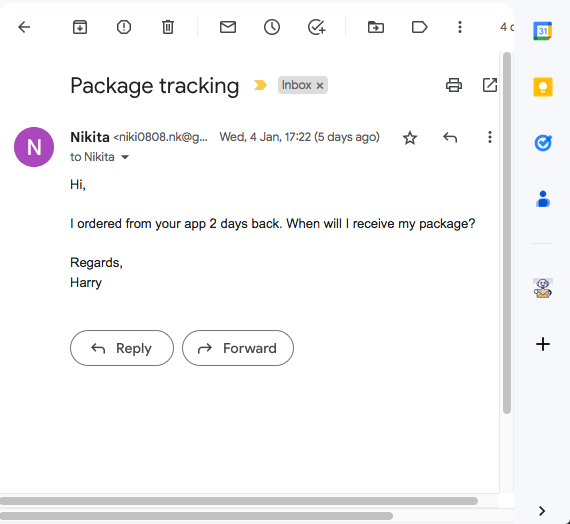Open Google Tasks in side panel
Screen dimensions: 570x524
pos(543,143)
